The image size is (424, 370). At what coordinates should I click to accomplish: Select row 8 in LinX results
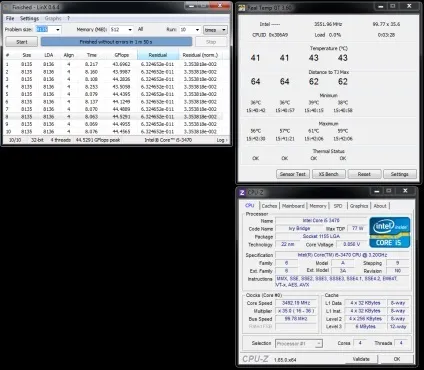[112, 117]
